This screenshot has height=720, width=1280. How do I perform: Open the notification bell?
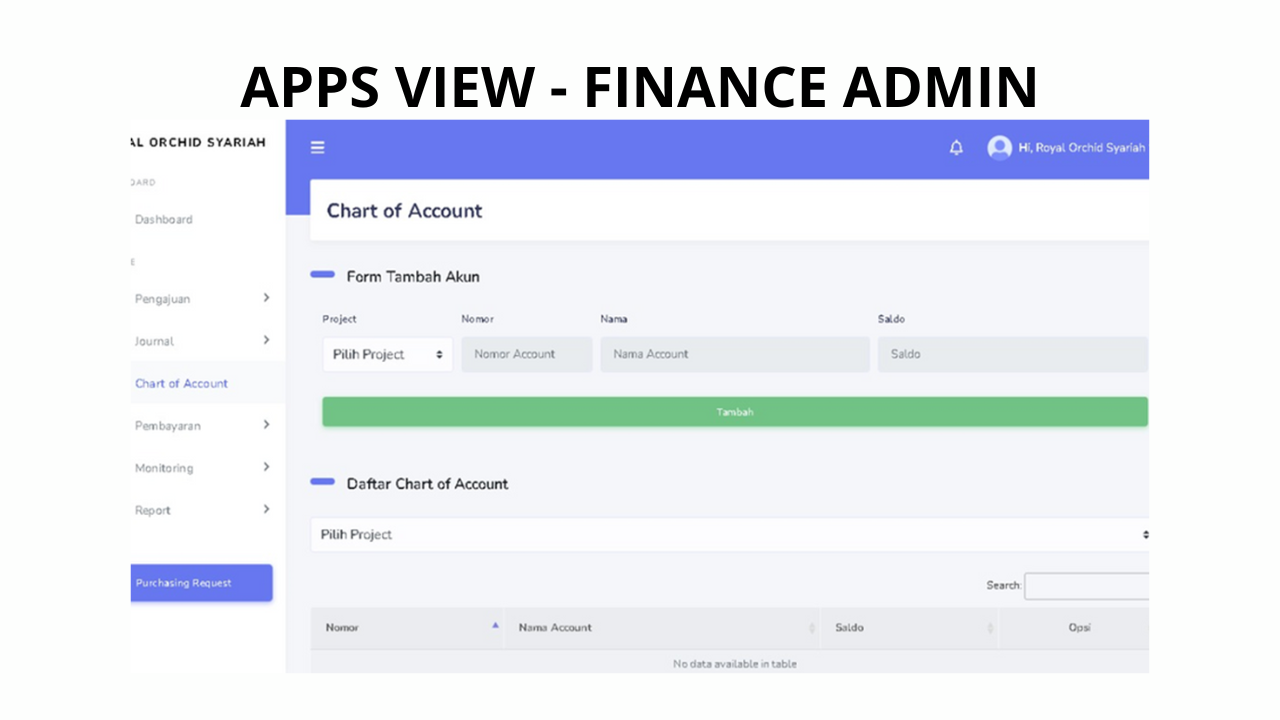click(956, 148)
